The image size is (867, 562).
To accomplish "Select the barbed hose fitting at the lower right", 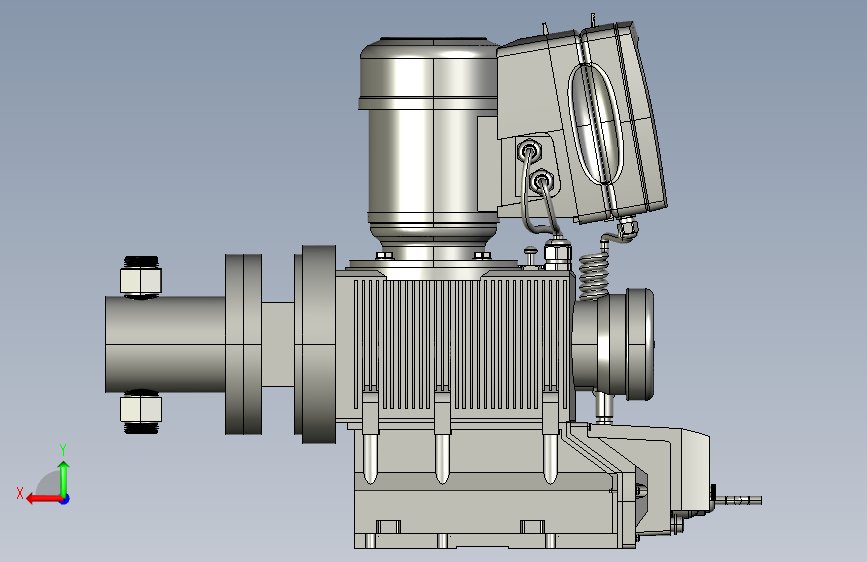I will pyautogui.click(x=738, y=500).
